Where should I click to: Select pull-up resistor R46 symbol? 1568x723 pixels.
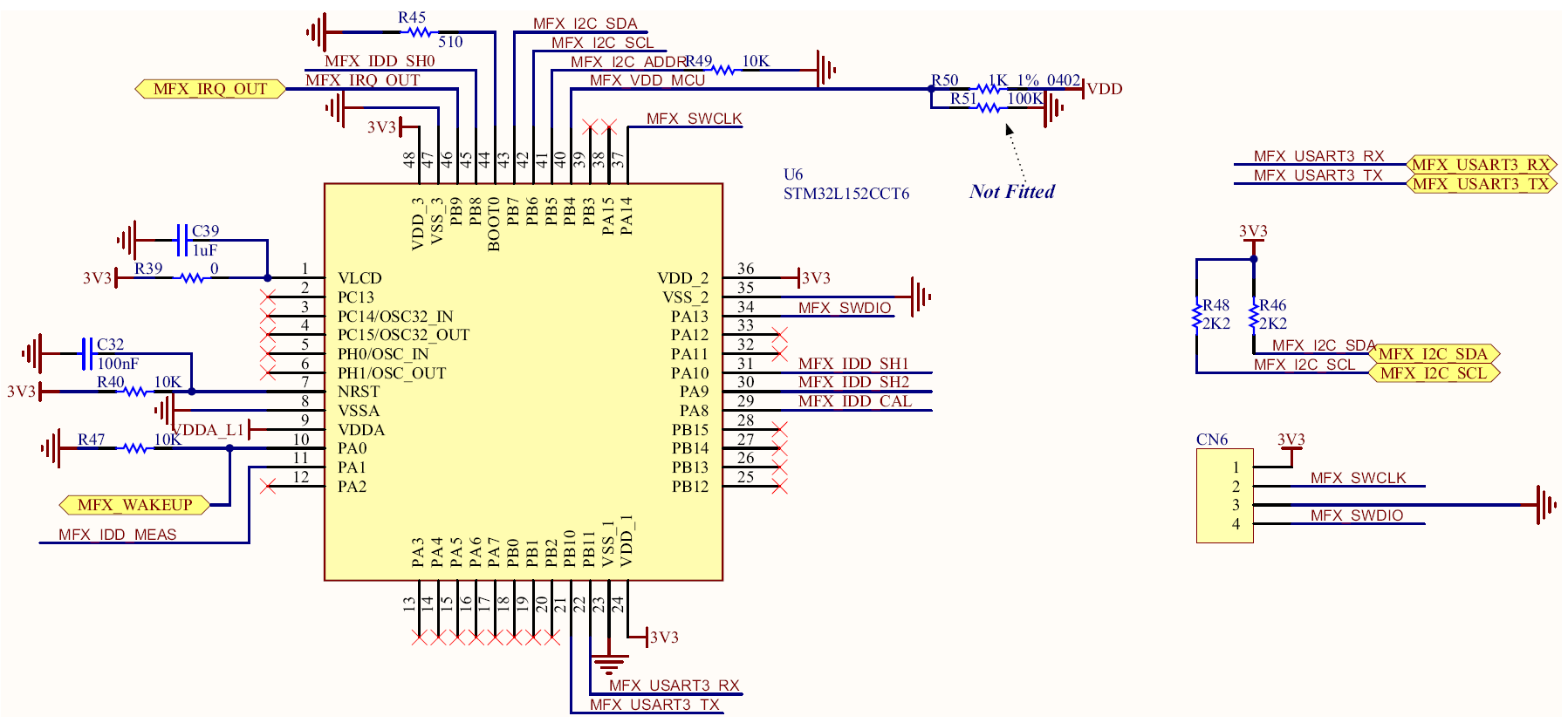click(x=1254, y=316)
